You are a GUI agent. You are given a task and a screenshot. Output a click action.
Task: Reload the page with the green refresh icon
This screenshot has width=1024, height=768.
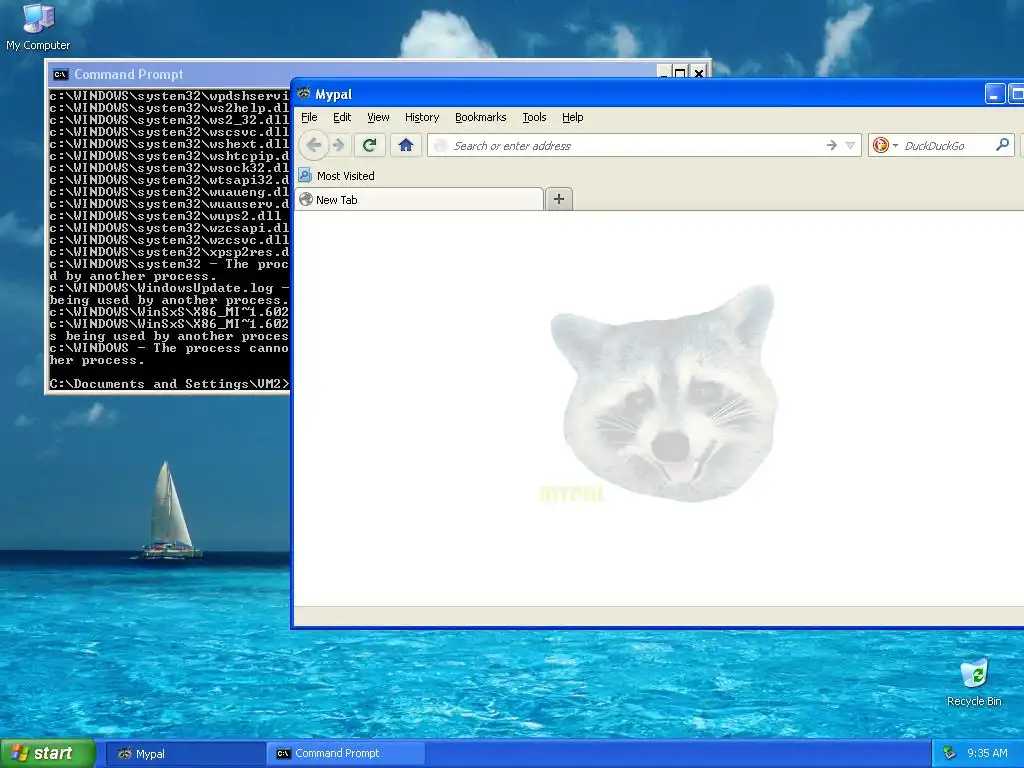click(370, 145)
